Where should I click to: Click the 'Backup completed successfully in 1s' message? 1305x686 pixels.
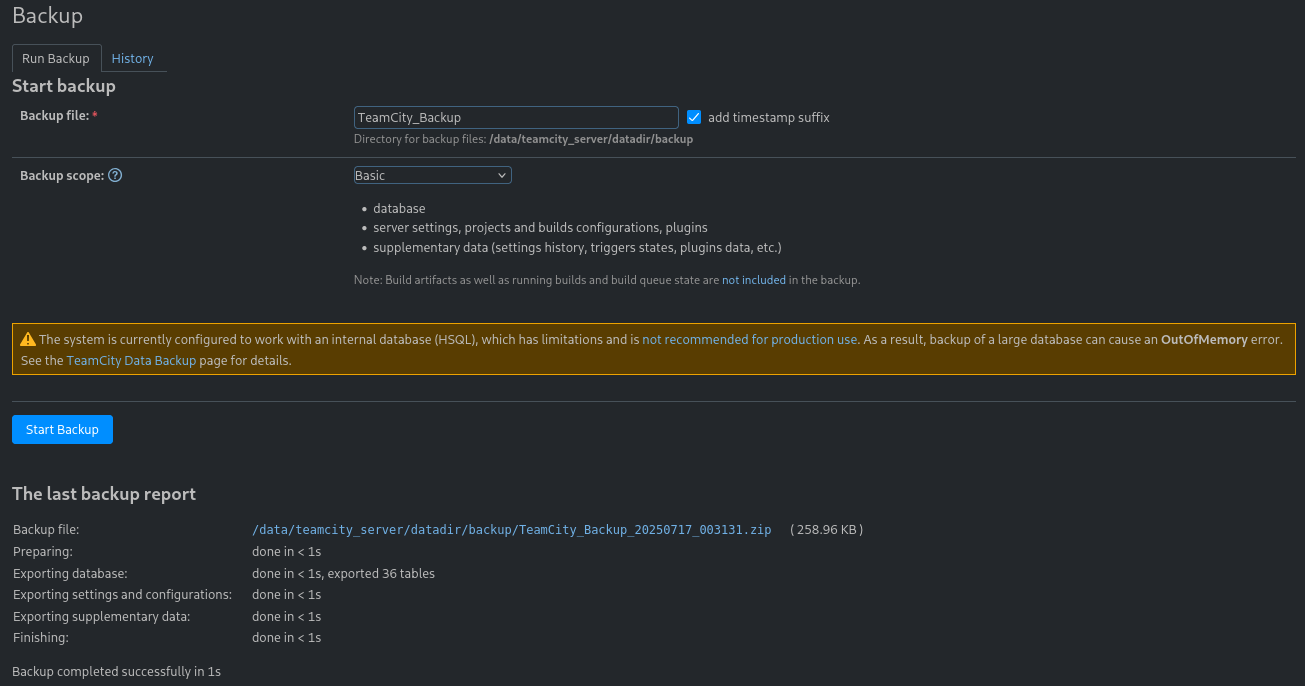tap(116, 672)
